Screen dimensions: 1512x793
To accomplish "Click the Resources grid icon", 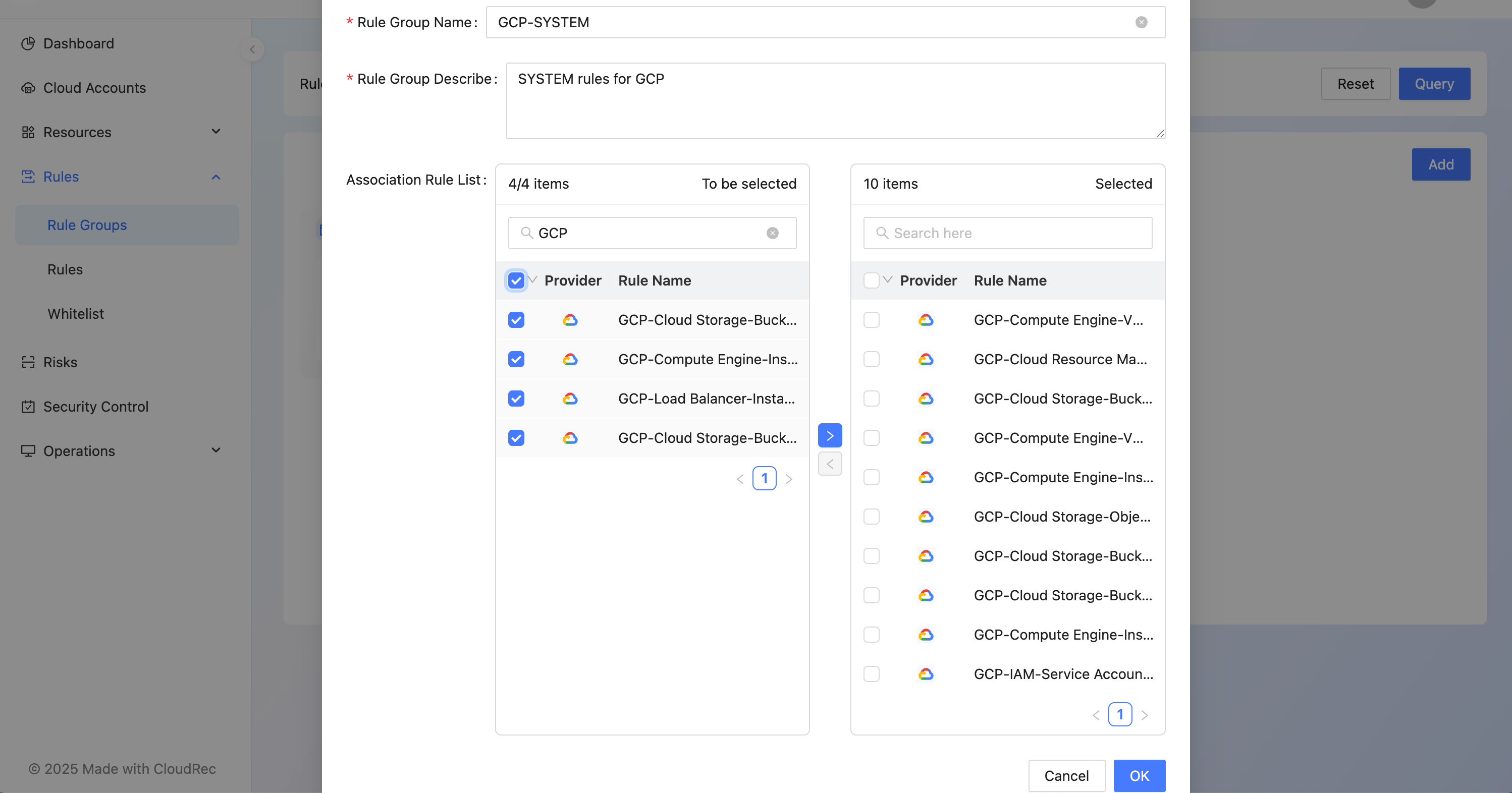I will click(28, 132).
